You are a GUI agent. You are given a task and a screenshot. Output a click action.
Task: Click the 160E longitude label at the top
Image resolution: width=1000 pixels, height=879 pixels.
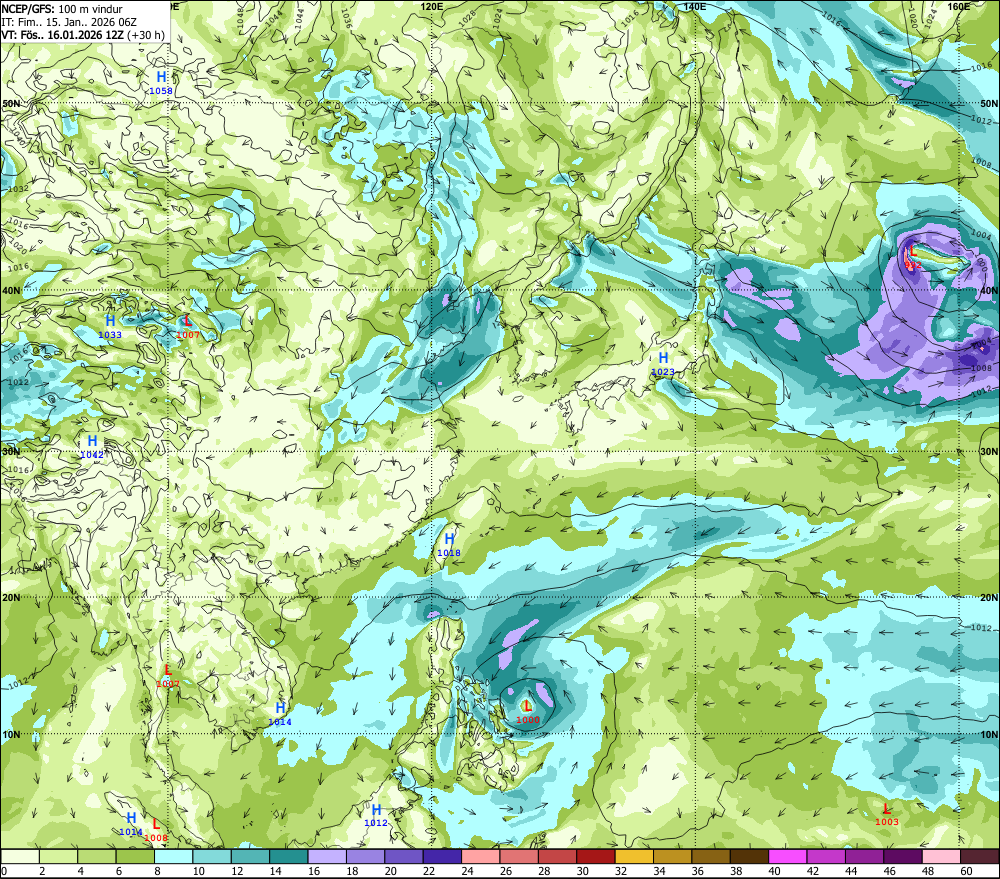coord(959,6)
